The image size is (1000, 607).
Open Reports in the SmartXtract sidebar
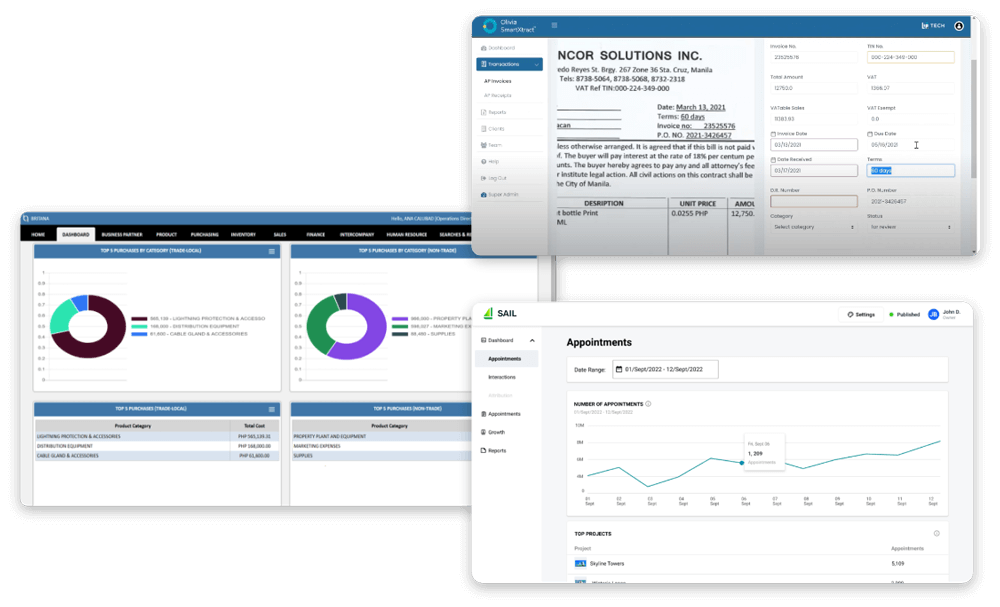pyautogui.click(x=494, y=112)
